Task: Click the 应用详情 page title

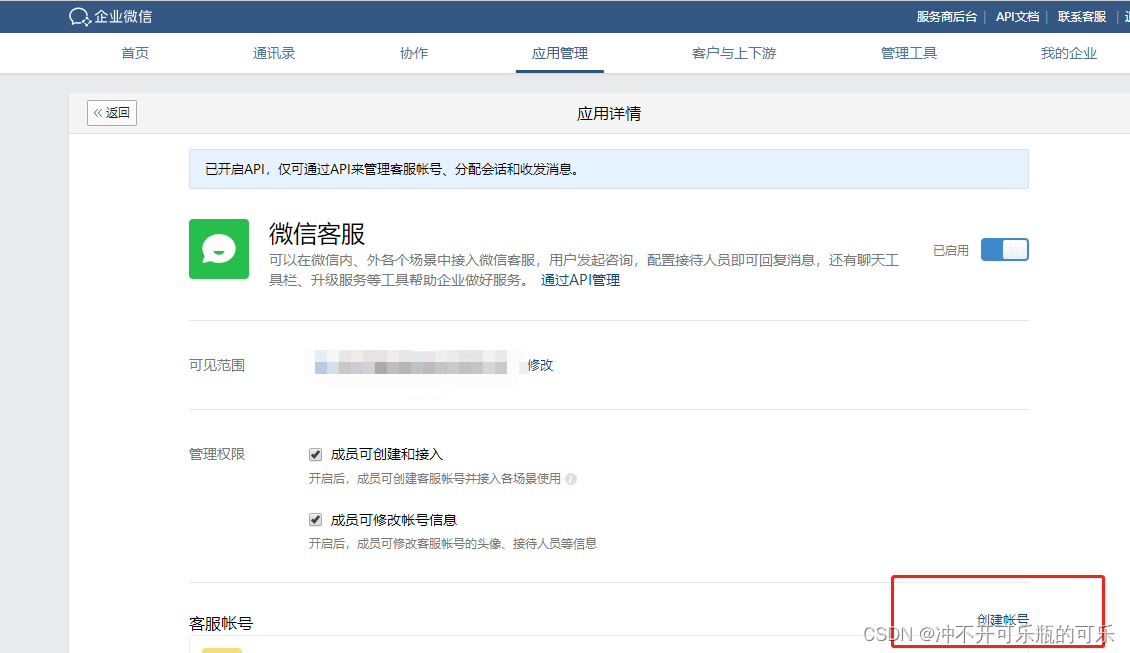Action: pos(609,114)
